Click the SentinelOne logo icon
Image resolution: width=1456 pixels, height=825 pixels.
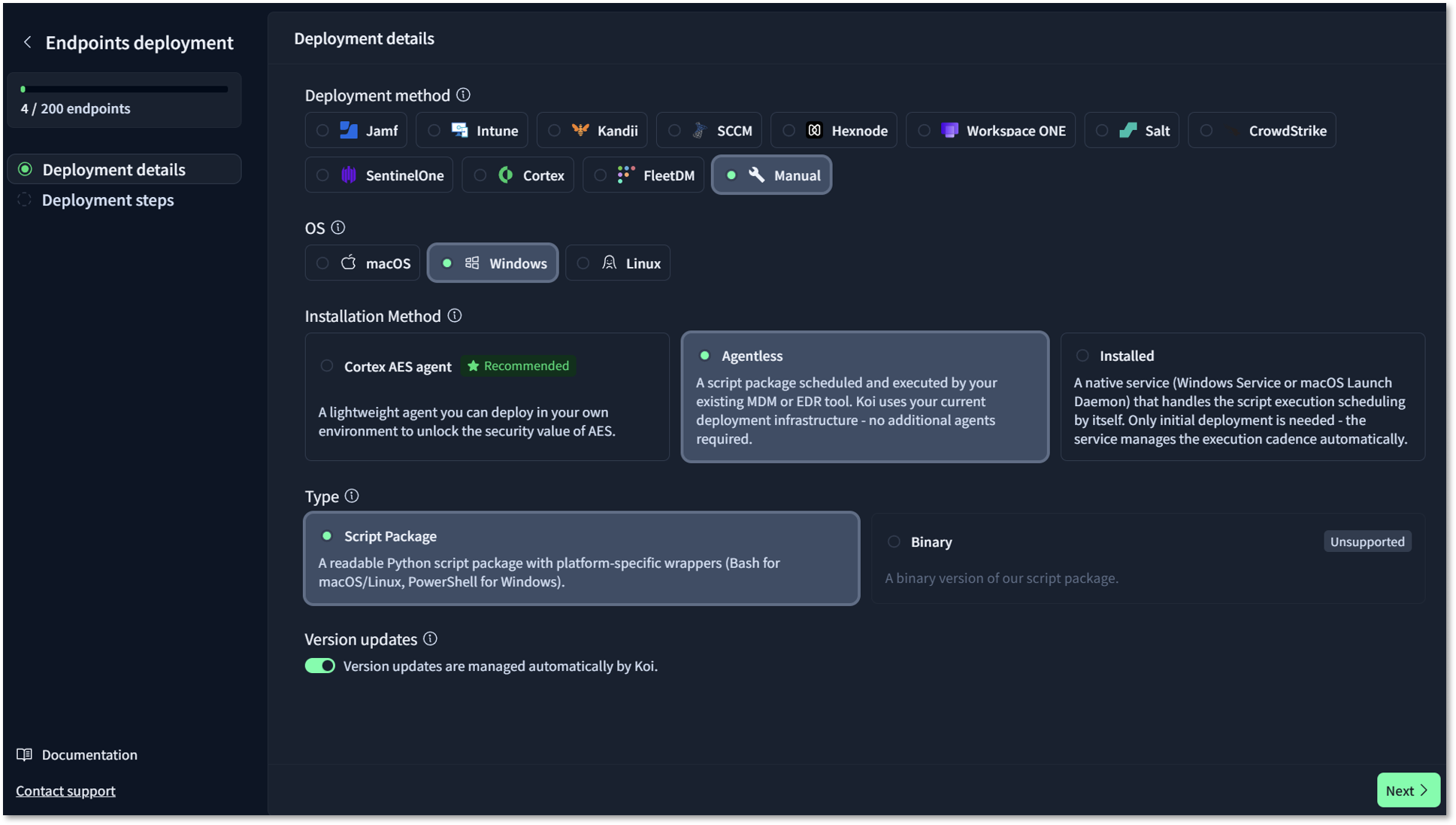tap(349, 175)
